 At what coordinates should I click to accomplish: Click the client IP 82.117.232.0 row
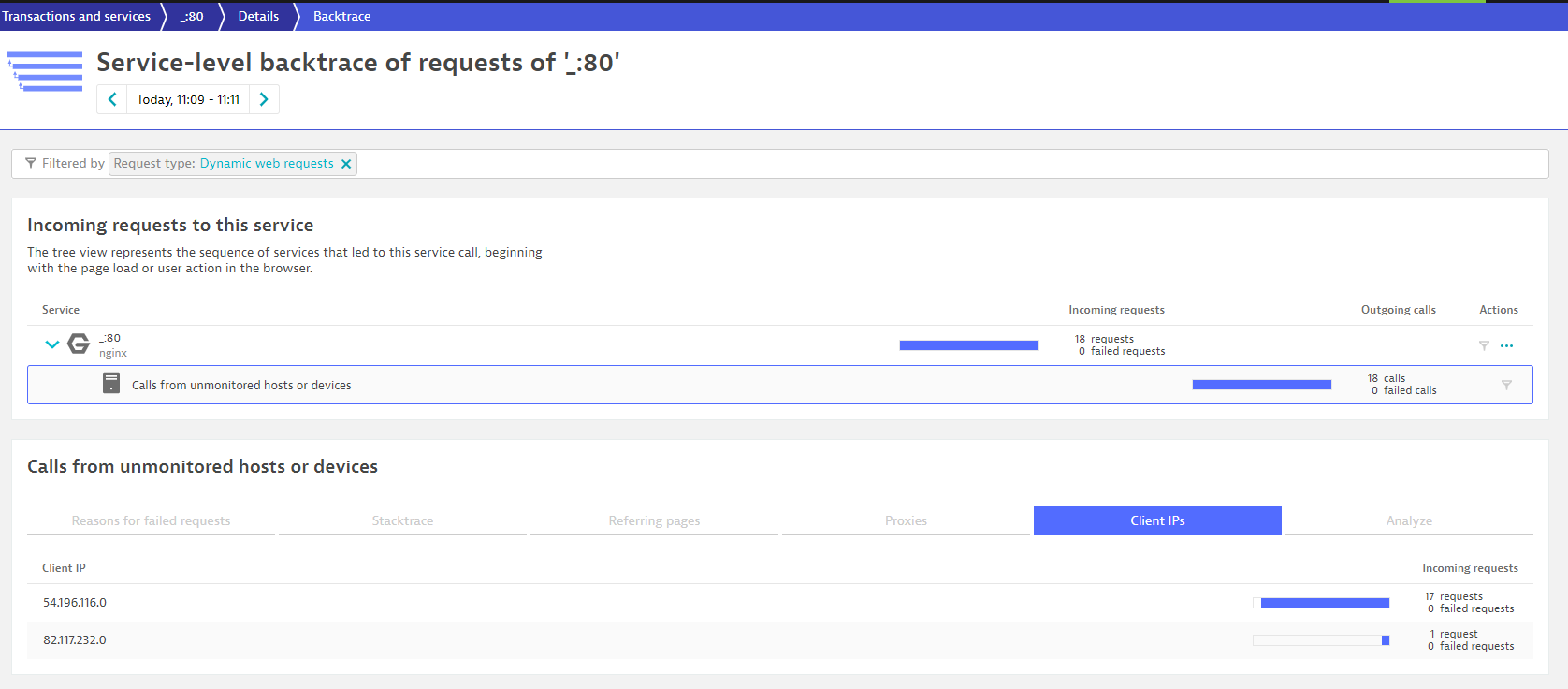75,640
